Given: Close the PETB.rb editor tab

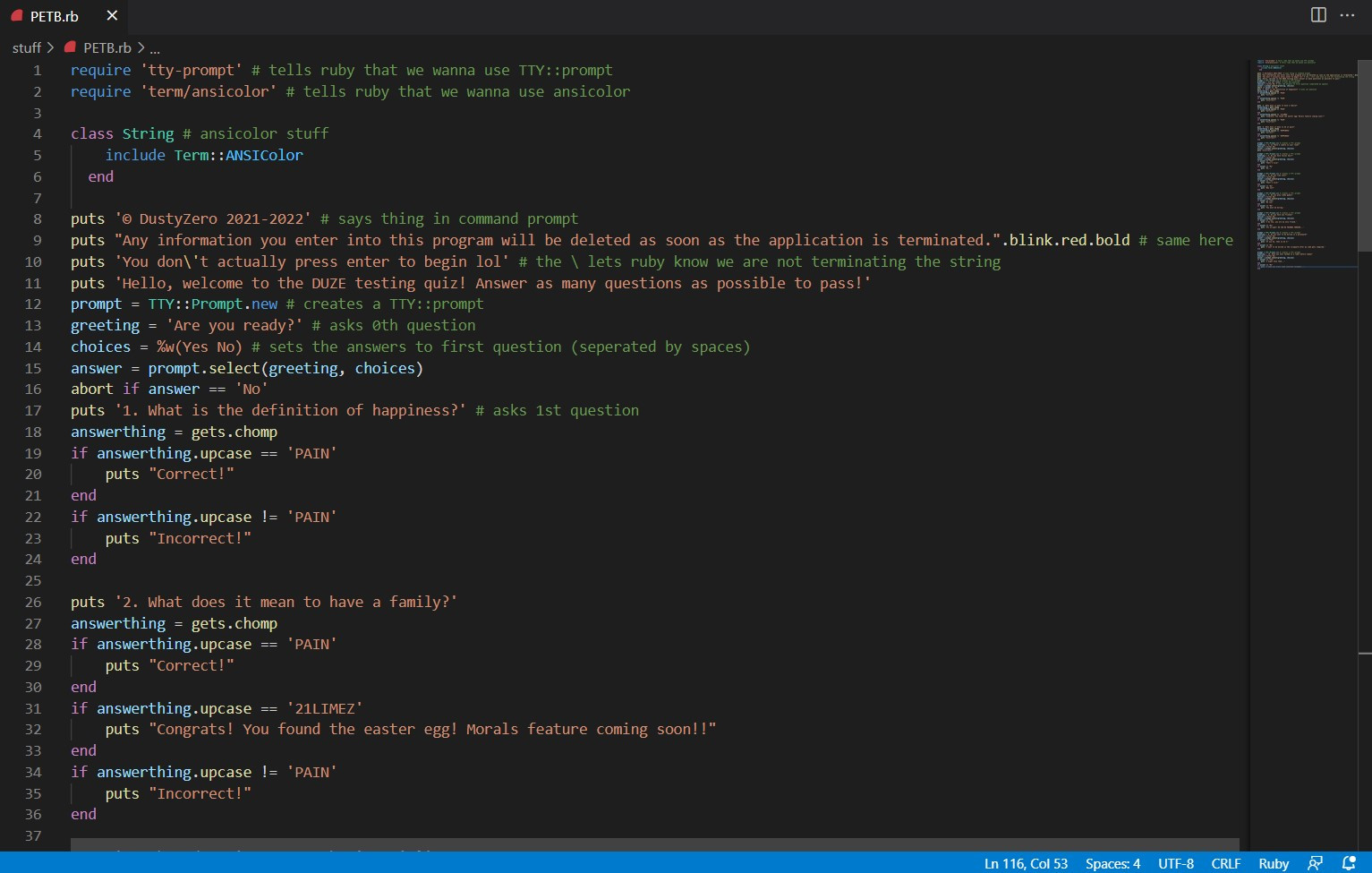Looking at the screenshot, I should tap(112, 16).
